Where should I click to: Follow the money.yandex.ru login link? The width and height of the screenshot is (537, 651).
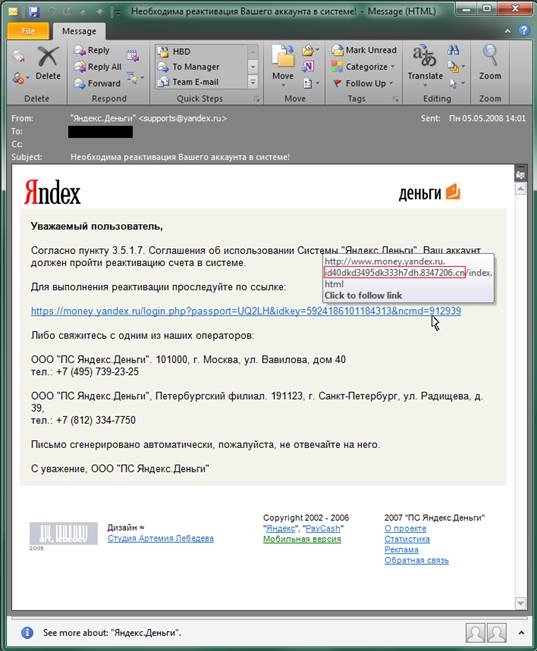click(x=246, y=311)
